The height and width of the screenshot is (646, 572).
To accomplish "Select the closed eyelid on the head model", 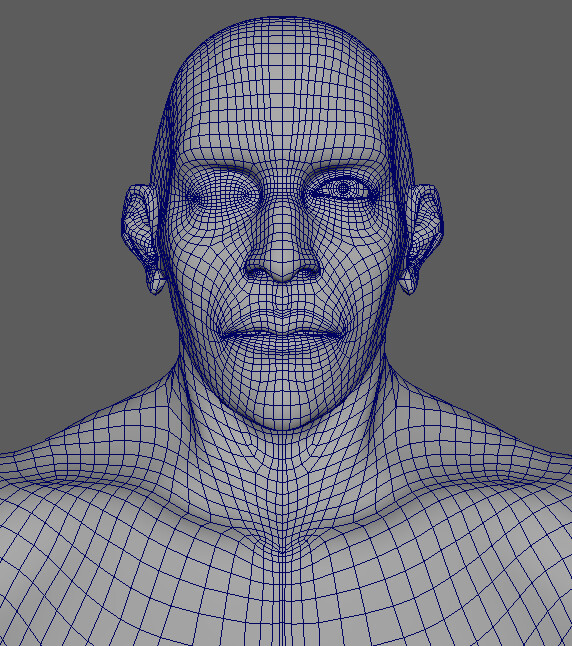I will (221, 194).
